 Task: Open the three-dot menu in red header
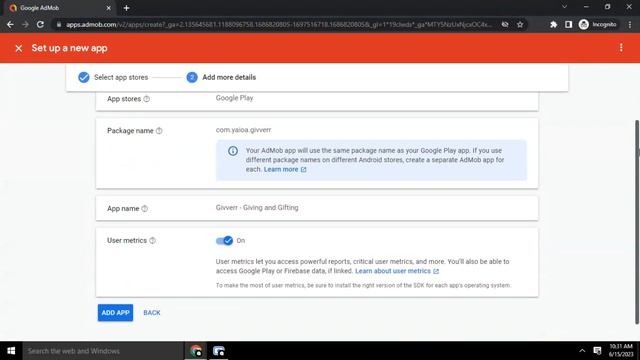click(x=621, y=48)
